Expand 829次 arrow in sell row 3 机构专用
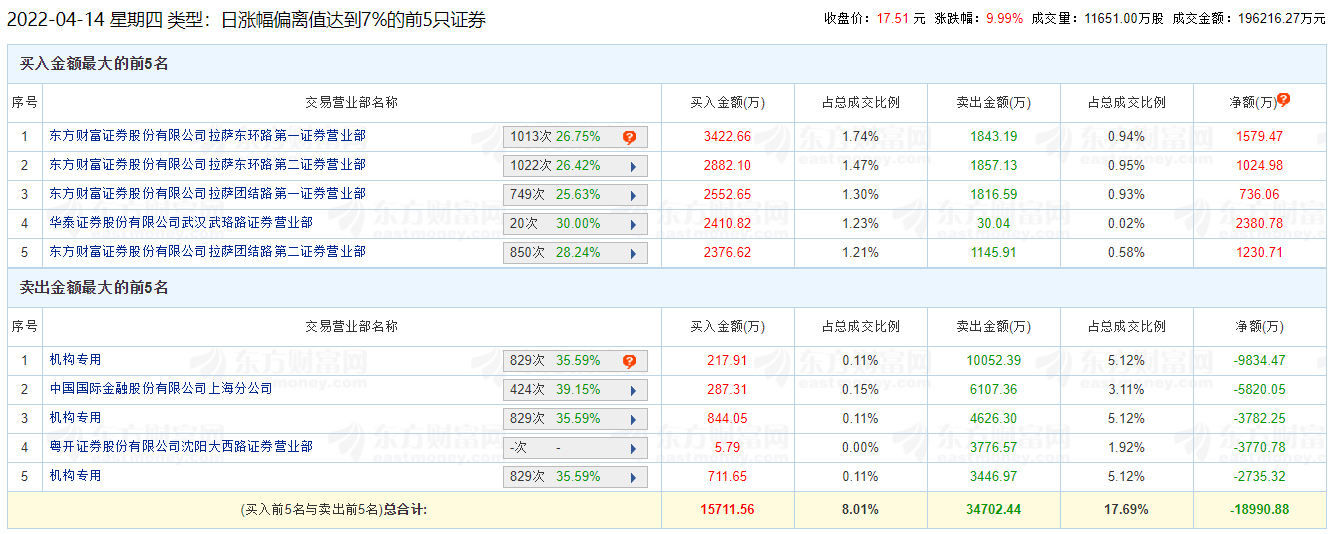Viewport: 1333px width, 534px height. click(x=633, y=419)
